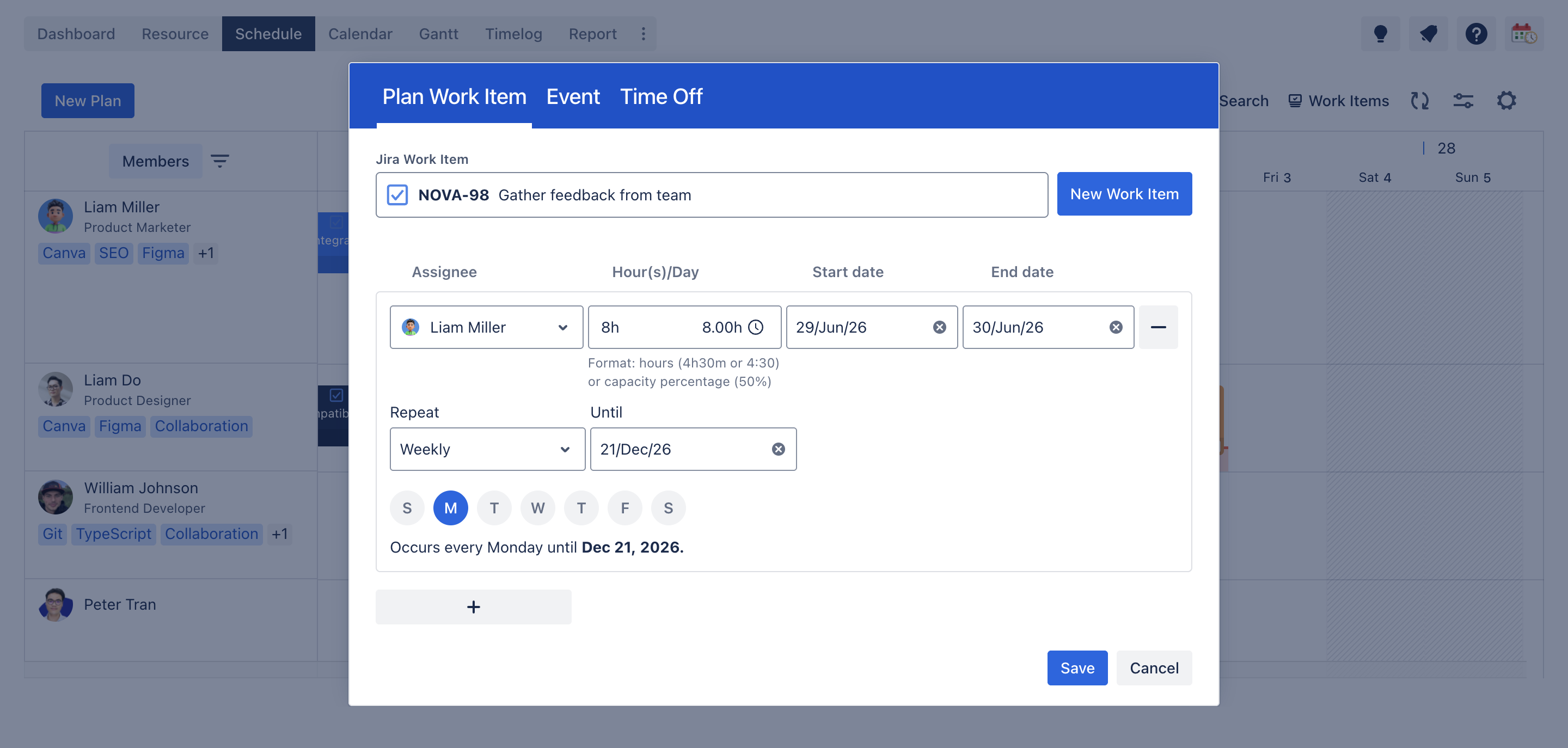This screenshot has height=748, width=1568.
Task: Click the clock icon in hours field
Action: click(x=755, y=327)
